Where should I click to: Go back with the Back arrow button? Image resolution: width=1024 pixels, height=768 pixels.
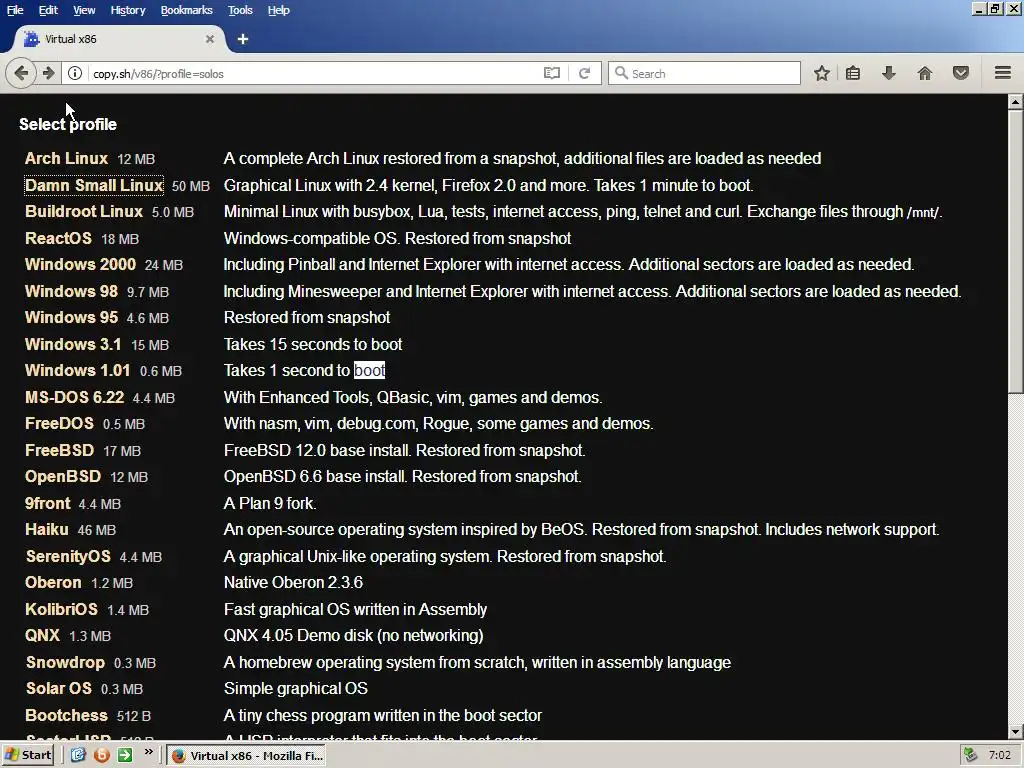coord(20,73)
